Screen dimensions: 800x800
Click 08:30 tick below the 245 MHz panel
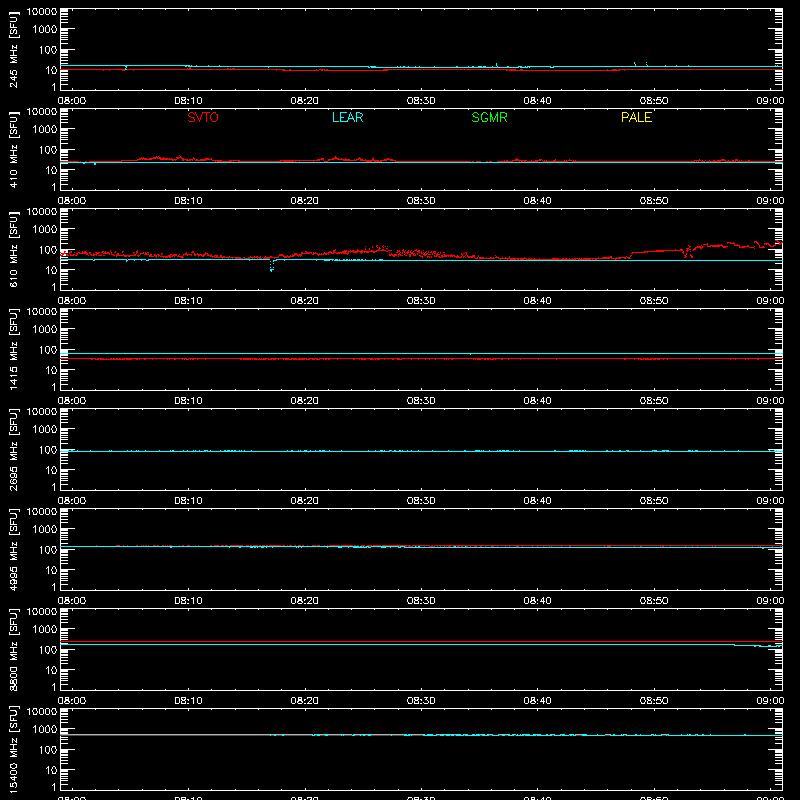pyautogui.click(x=421, y=101)
